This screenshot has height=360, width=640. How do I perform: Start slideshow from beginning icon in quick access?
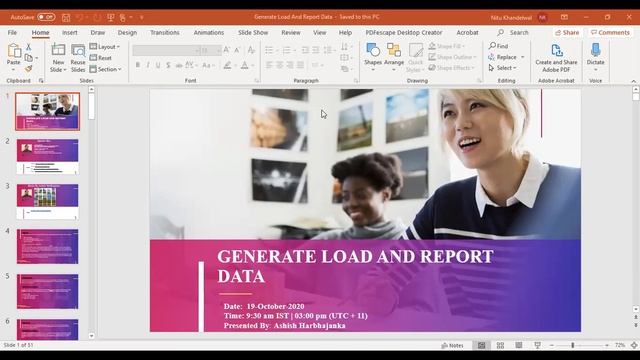pyautogui.click(x=111, y=18)
